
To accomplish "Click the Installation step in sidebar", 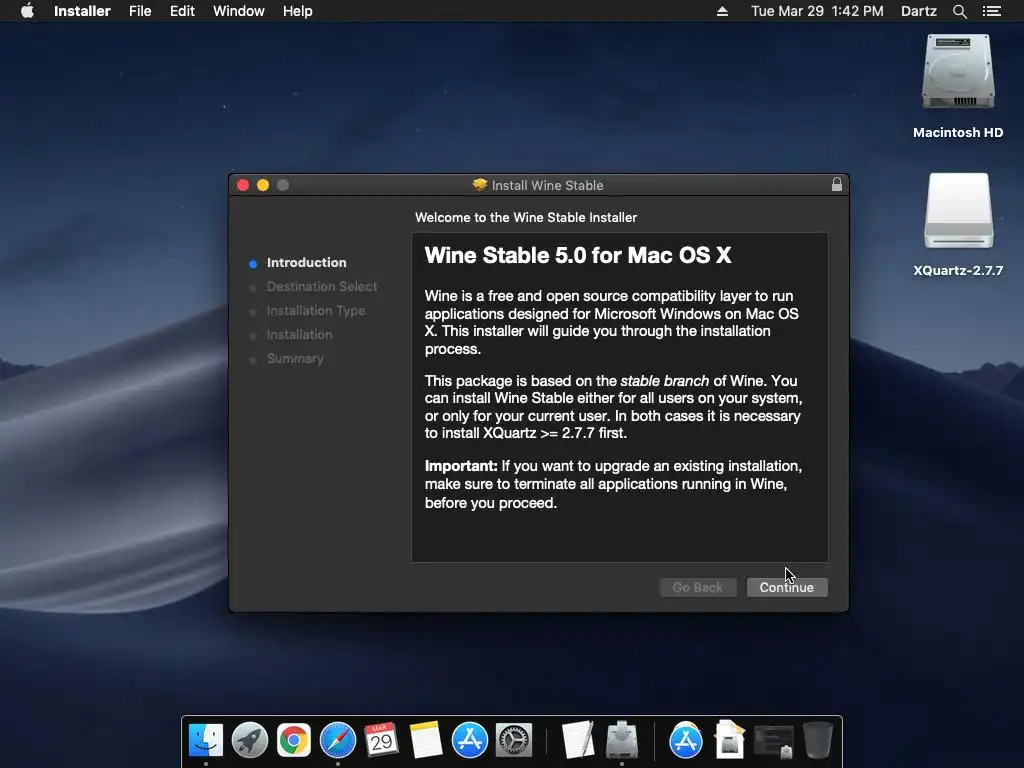I will pyautogui.click(x=300, y=334).
